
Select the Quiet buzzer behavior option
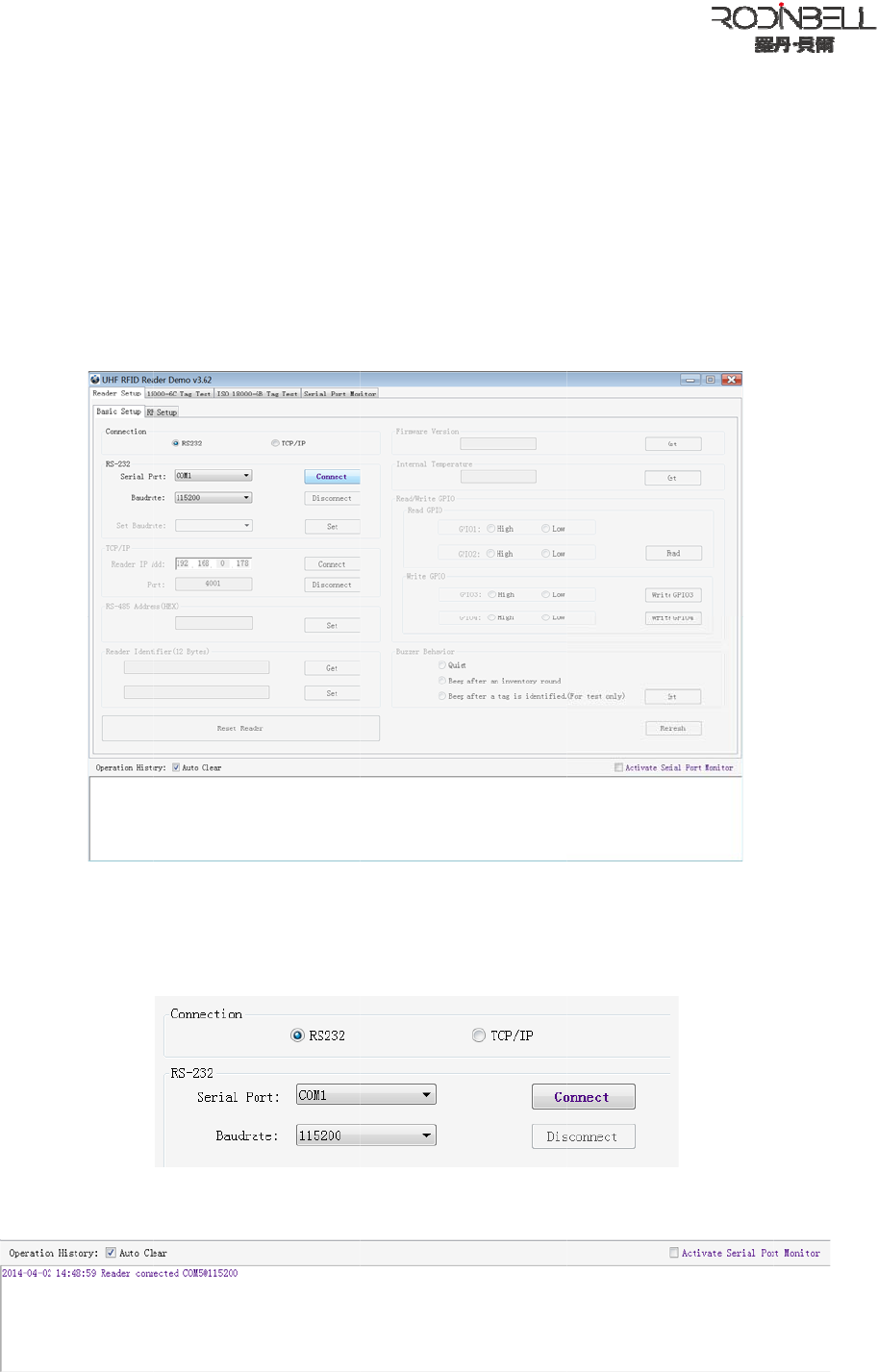coord(442,665)
